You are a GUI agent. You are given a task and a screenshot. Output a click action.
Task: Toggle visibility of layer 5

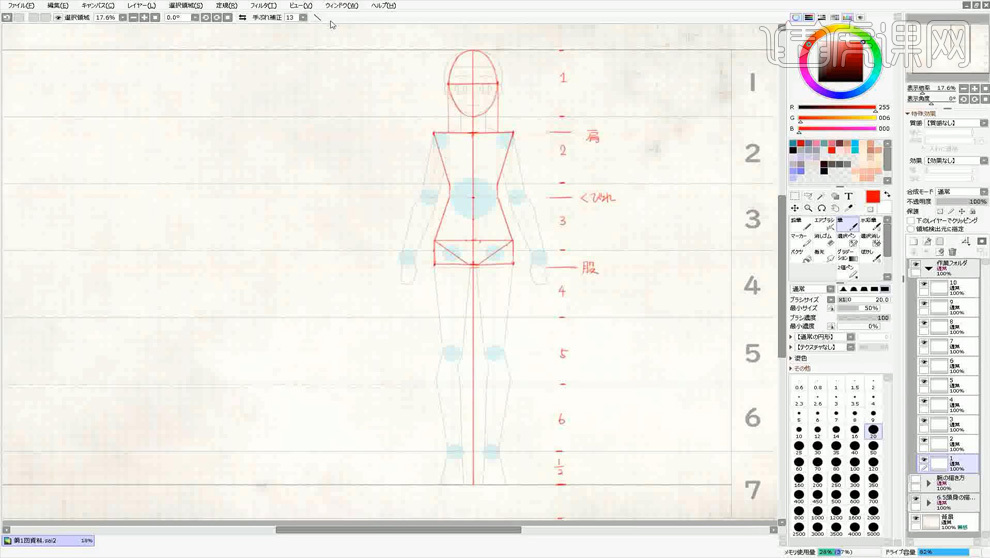[924, 383]
